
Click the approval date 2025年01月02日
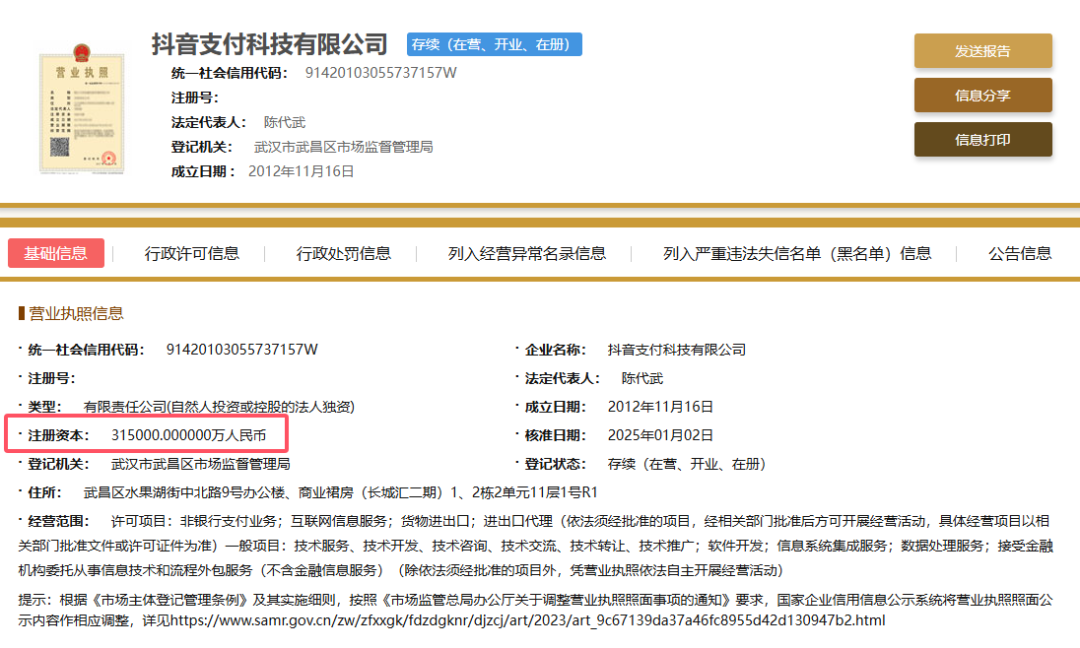(660, 435)
